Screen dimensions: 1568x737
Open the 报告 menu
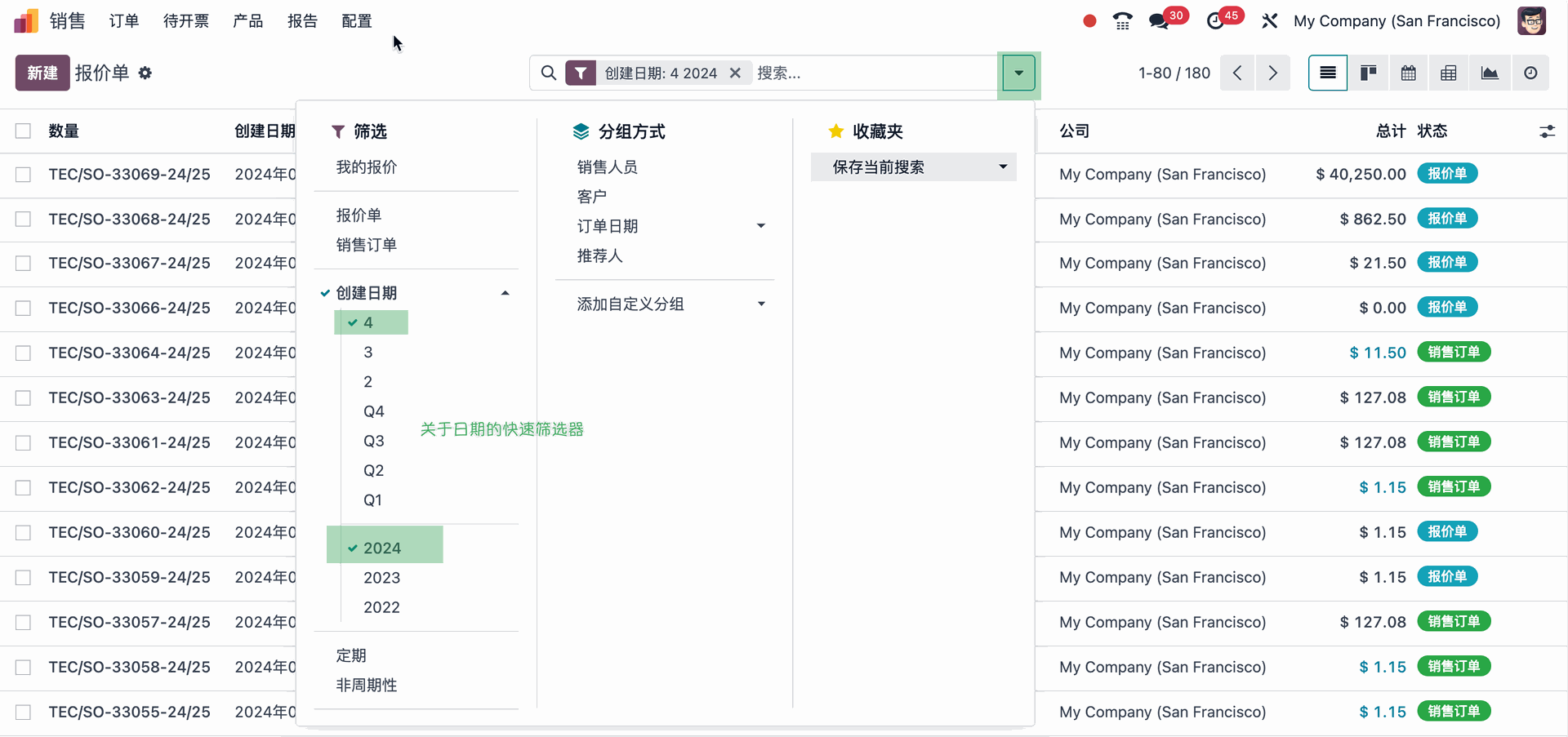coord(302,21)
